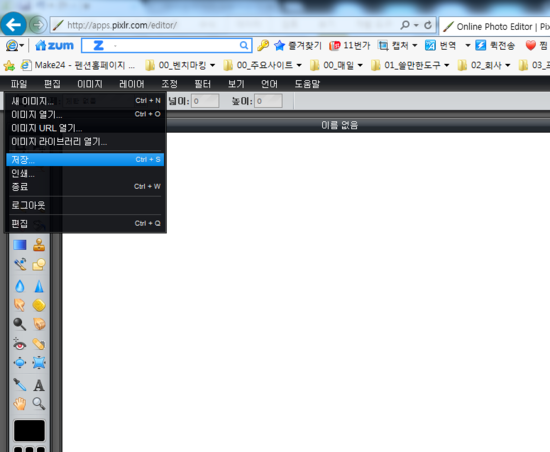This screenshot has width=550, height=452.
Task: Open the Make24 펜션홈페이지 favorite link
Action: point(78,65)
